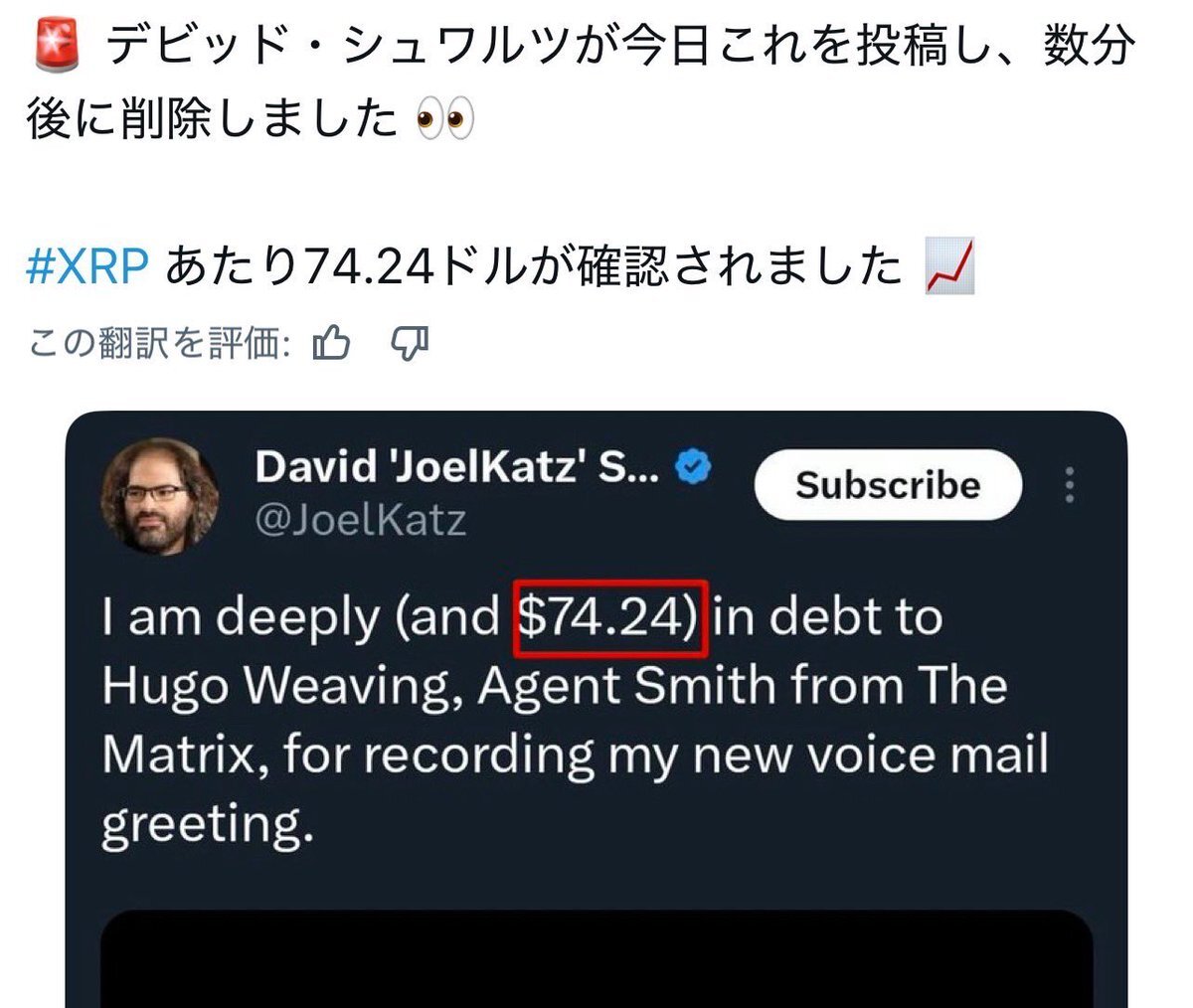Screen dimensions: 1193x1008
Task: Open the black embedded media preview
Action: [596, 958]
